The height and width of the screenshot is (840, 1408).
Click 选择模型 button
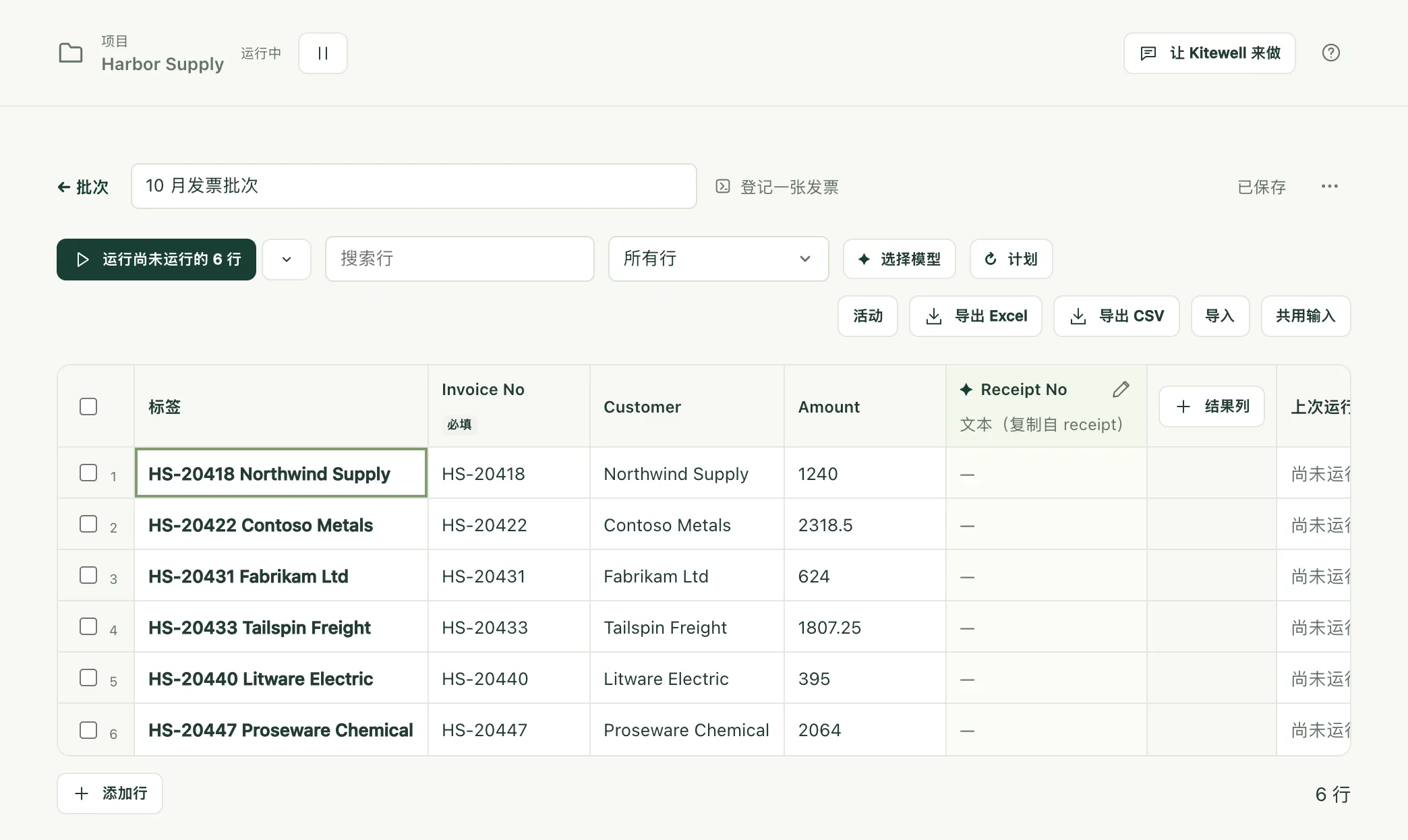tap(899, 259)
